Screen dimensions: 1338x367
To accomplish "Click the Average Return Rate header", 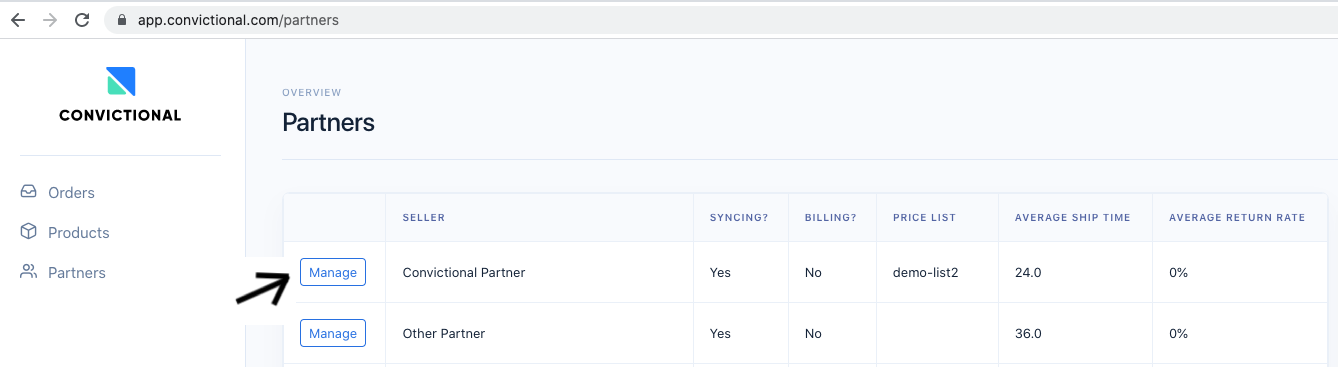I will click(1237, 218).
